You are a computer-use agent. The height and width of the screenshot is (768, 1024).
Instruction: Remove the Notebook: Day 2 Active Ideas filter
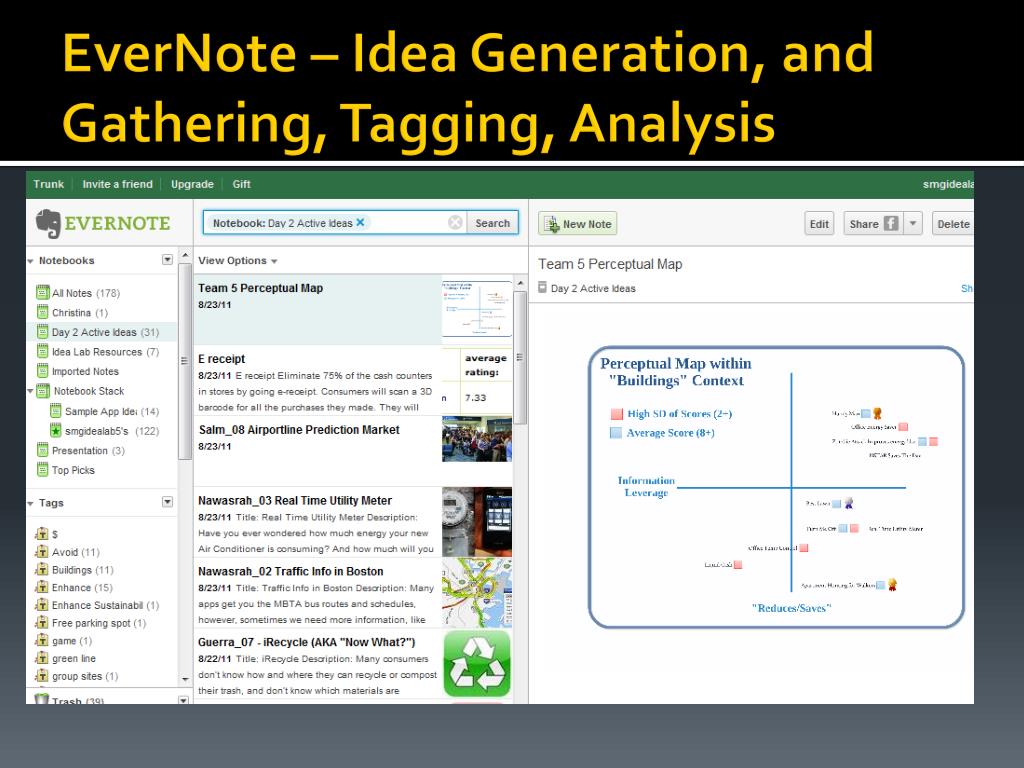(360, 222)
